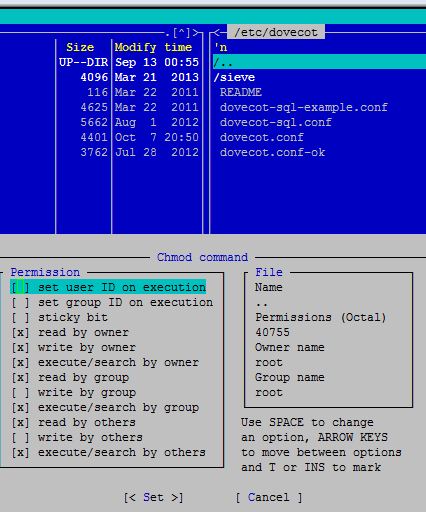This screenshot has height=512, width=426.
Task: Click the /etc/dovecot path header
Action: pyautogui.click(x=276, y=32)
